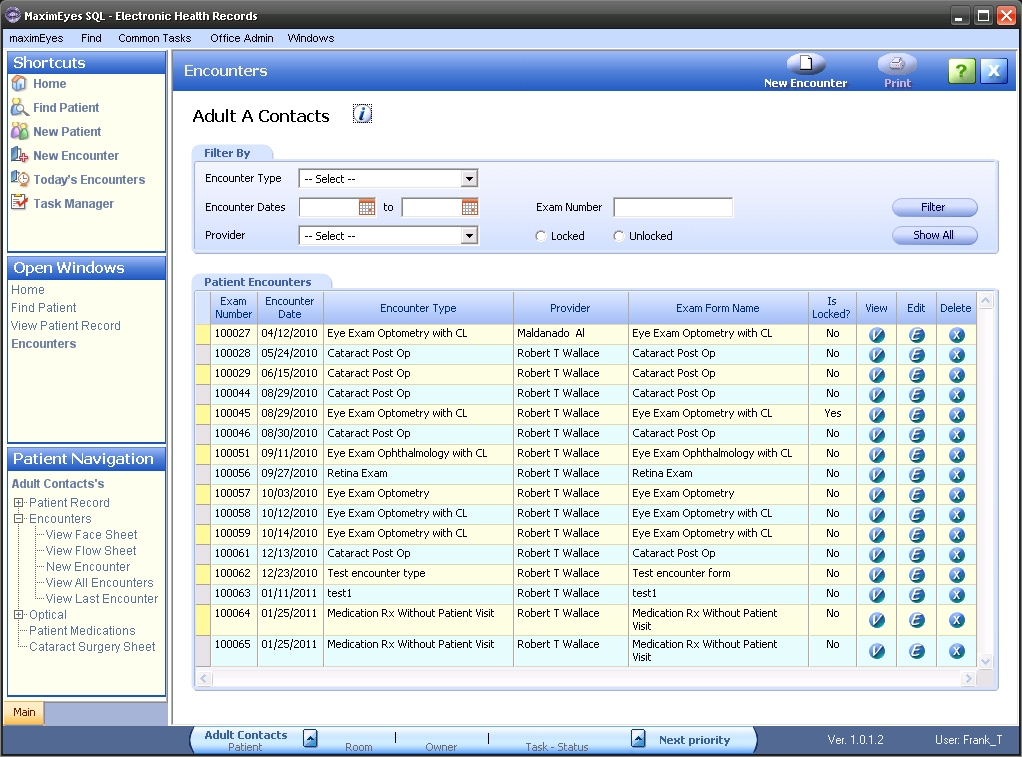Screen dimensions: 1022x757
Task: Click the up arrow beside Adult Contacts patient
Action: 311,738
